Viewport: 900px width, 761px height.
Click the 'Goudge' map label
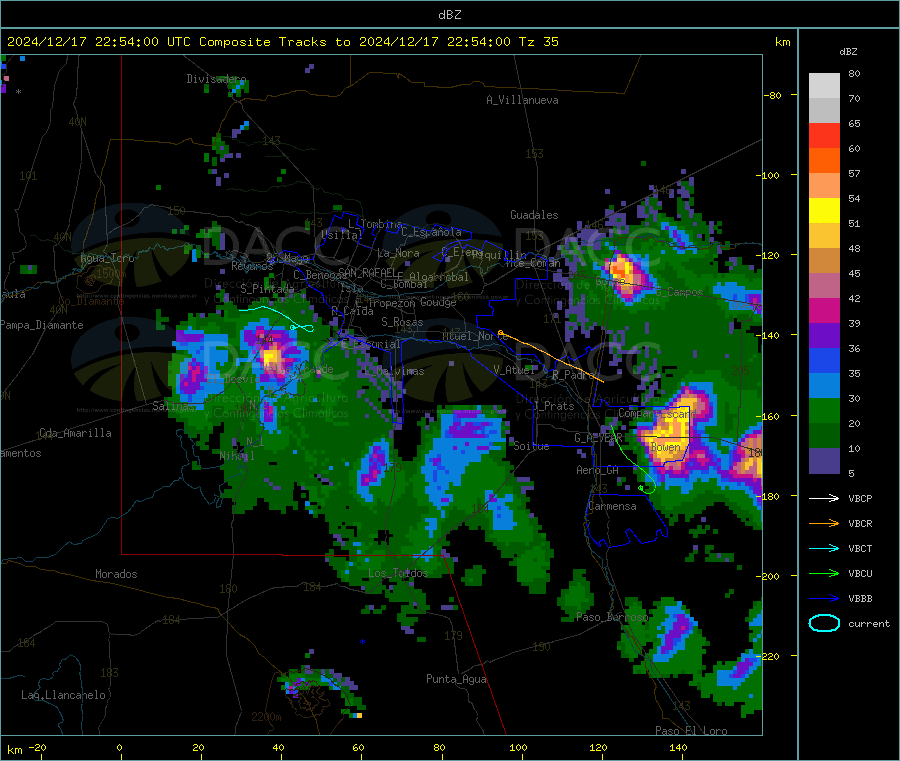(438, 302)
